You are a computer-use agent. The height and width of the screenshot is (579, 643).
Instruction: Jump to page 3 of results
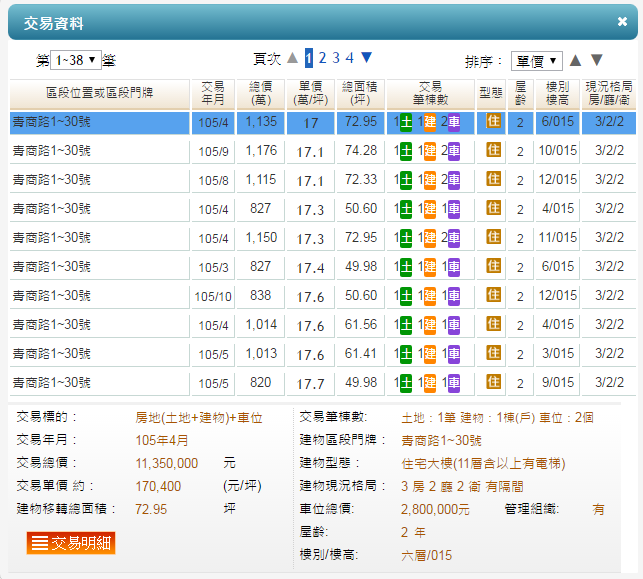tap(337, 58)
